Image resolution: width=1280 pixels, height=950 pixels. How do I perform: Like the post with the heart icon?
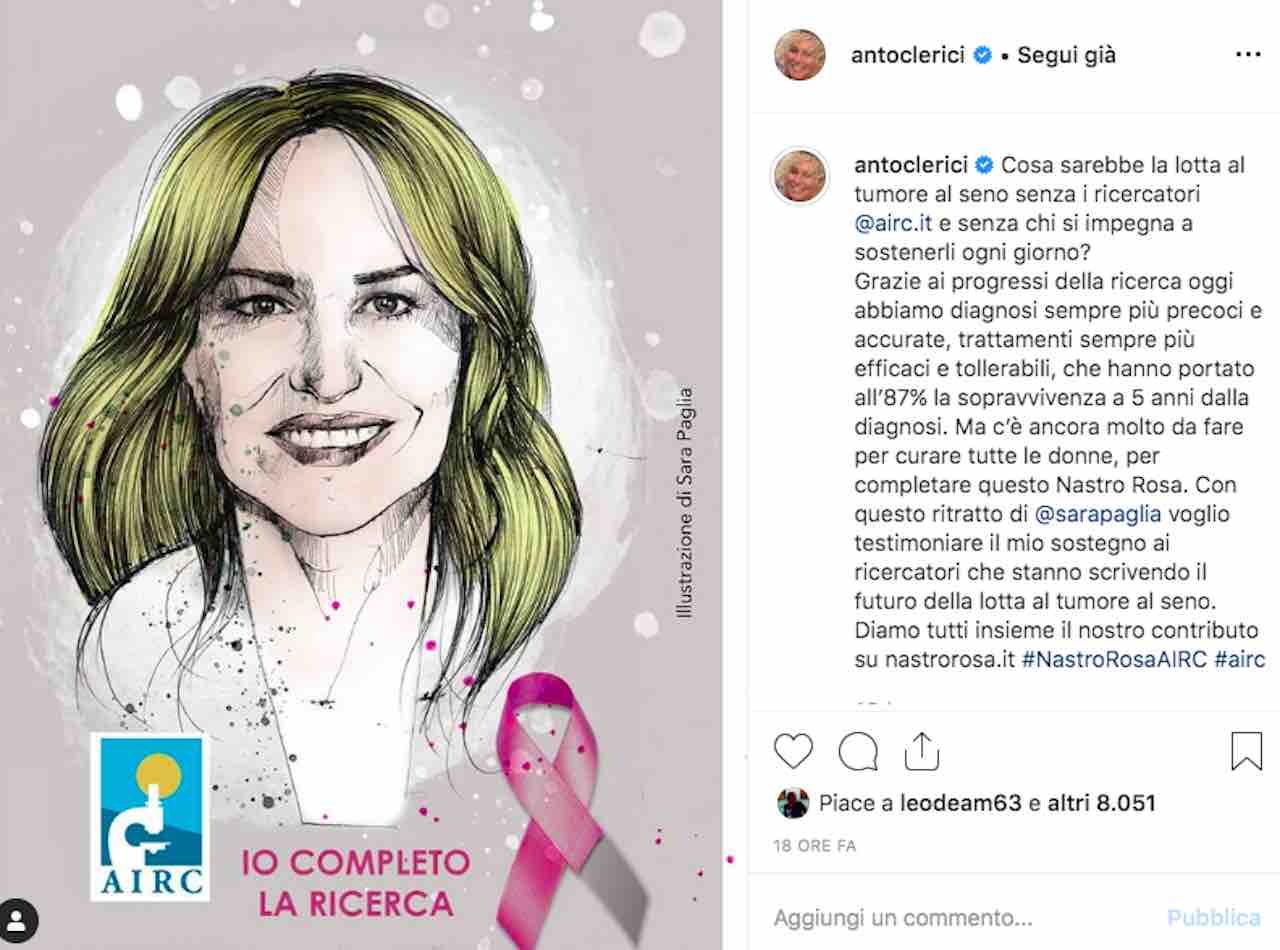[x=794, y=751]
